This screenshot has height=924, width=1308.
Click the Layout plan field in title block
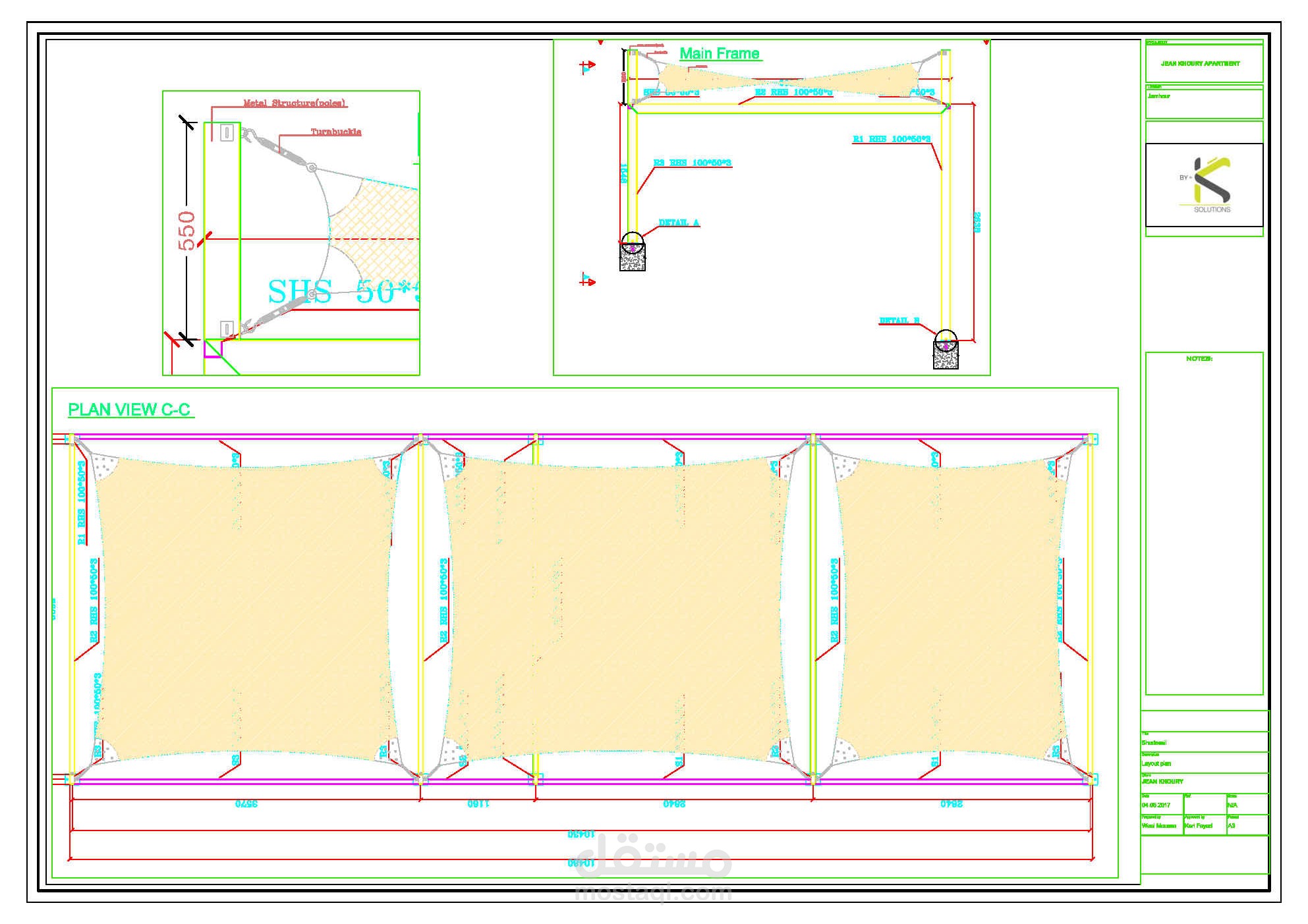point(1156,764)
